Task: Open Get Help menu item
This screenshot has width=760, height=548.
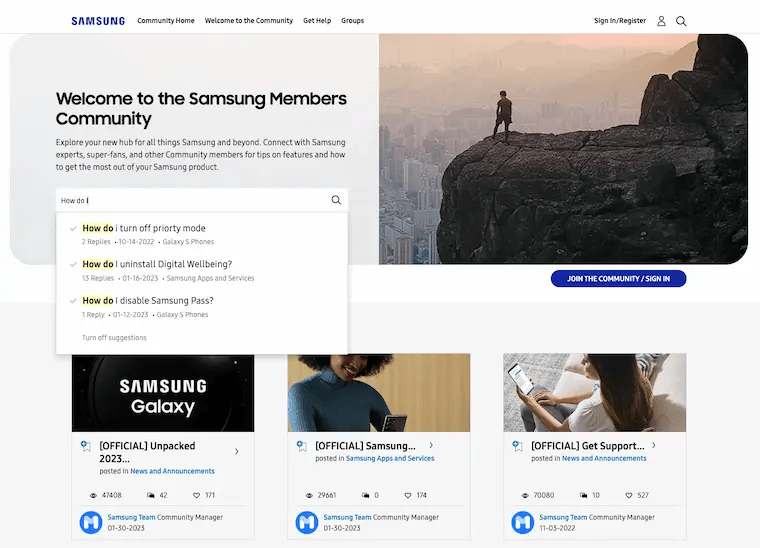Action: coord(317,21)
